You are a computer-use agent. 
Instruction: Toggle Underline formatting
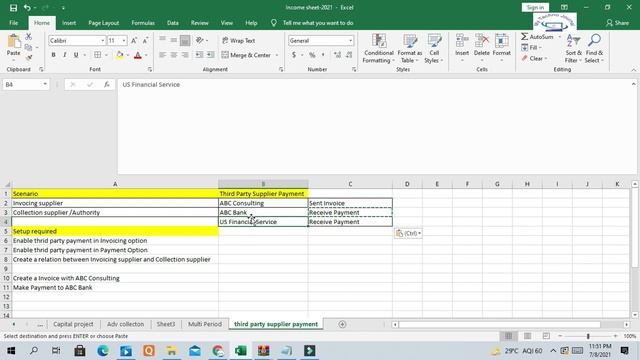pyautogui.click(x=76, y=55)
